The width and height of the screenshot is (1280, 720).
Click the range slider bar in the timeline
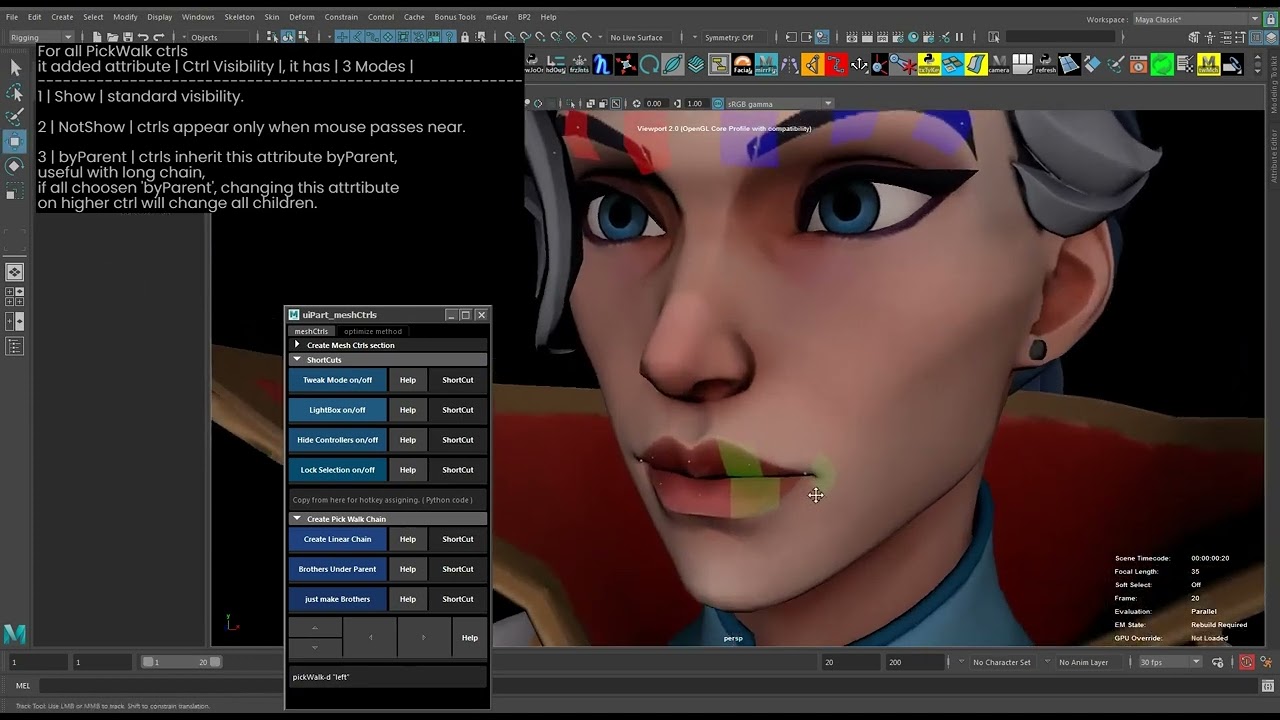(181, 662)
